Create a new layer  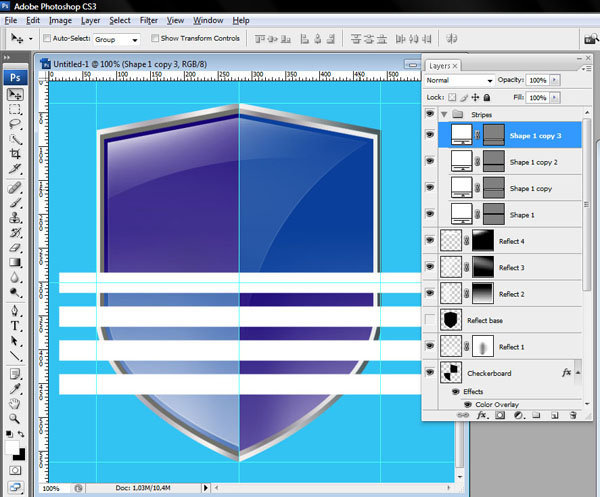tap(555, 415)
